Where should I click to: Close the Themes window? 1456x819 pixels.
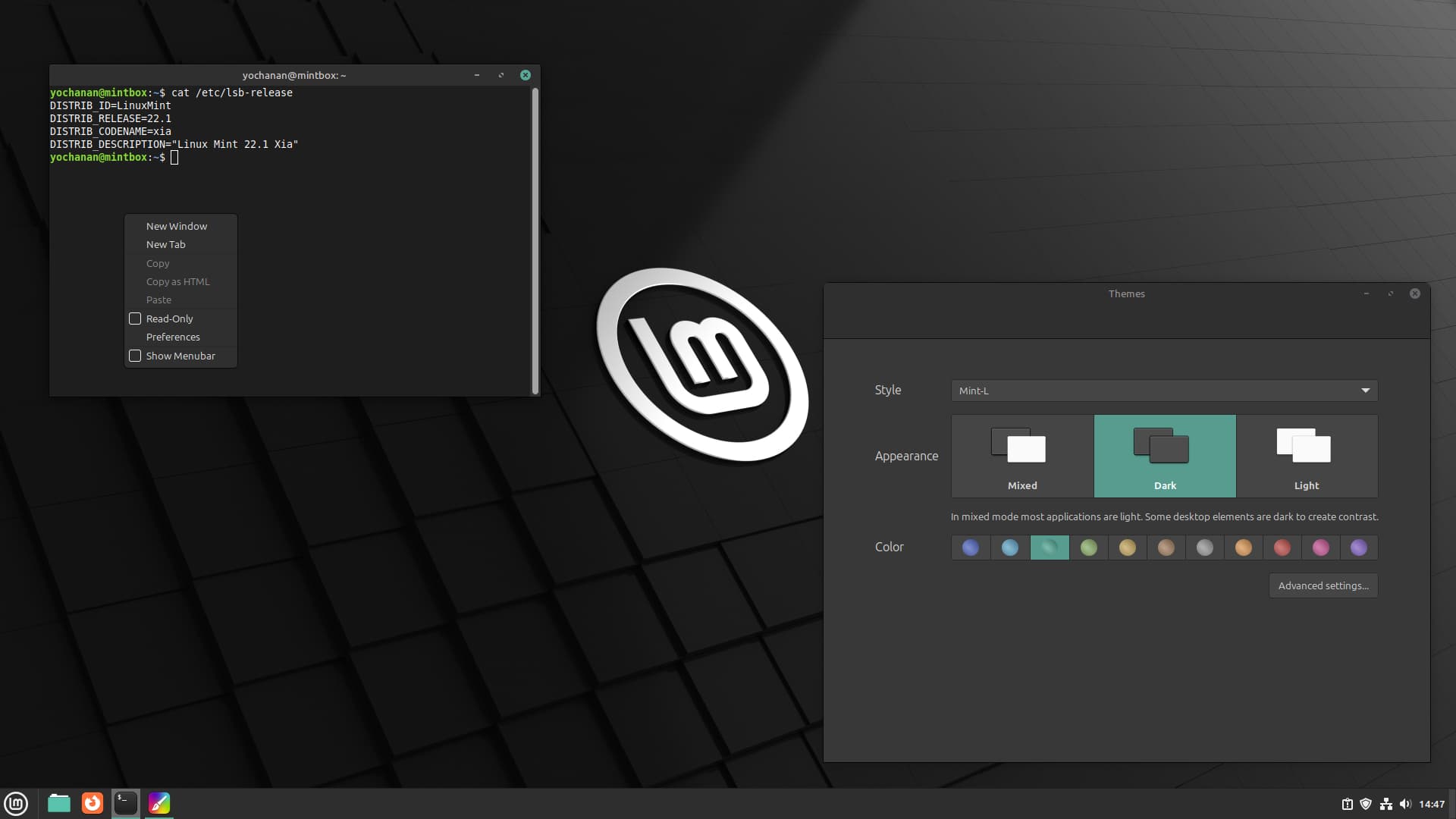tap(1415, 293)
